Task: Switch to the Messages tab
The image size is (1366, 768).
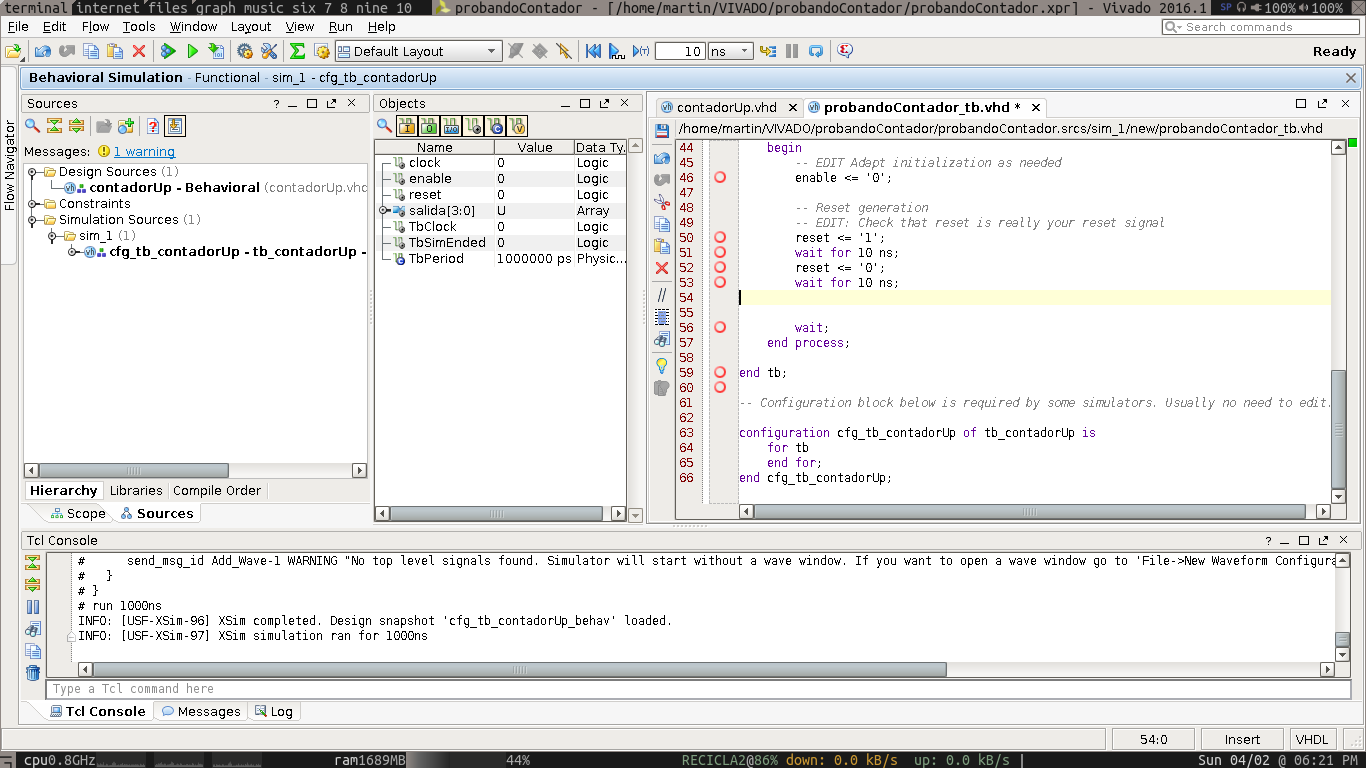Action: click(x=201, y=712)
